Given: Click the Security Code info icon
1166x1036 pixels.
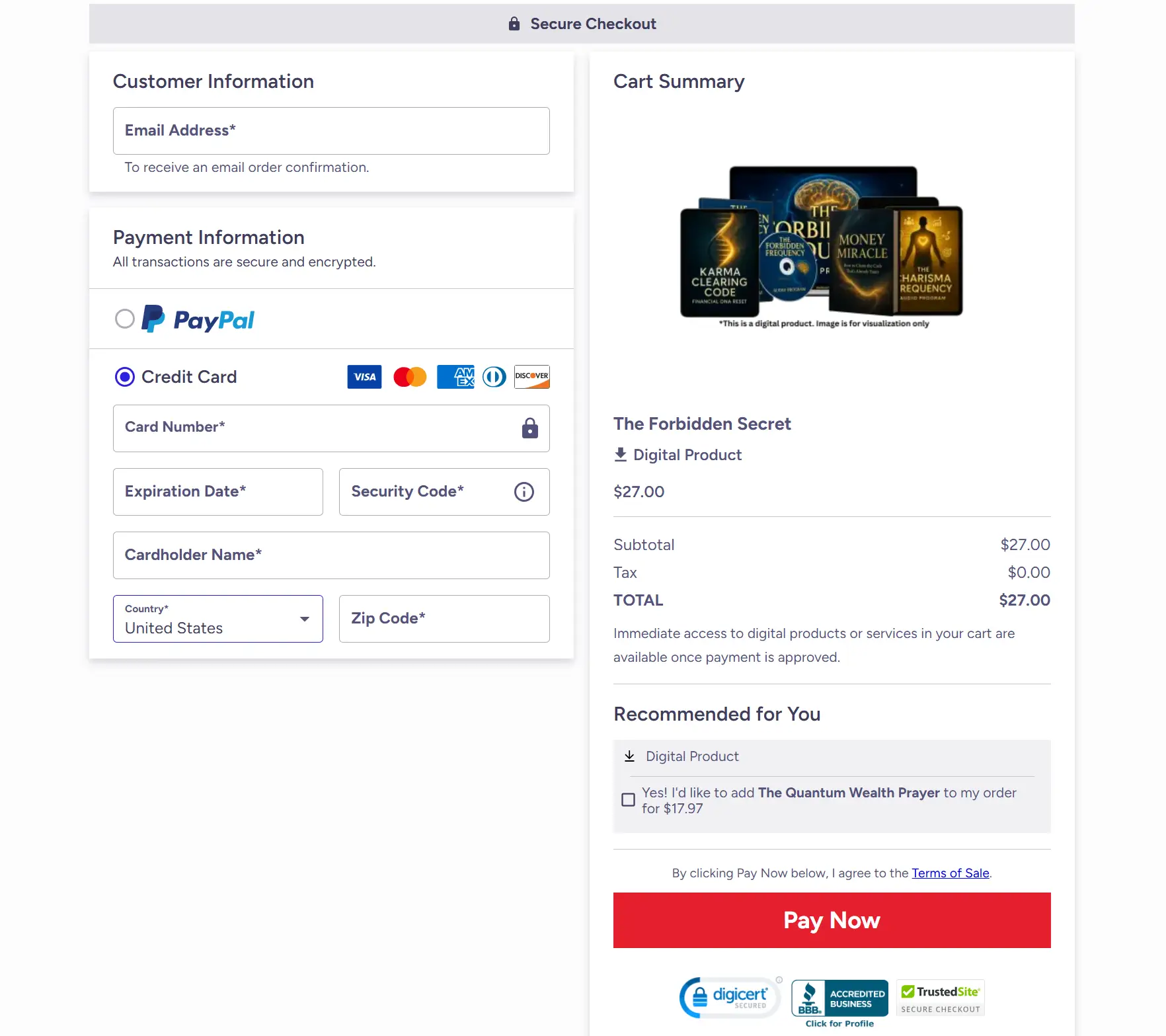Looking at the screenshot, I should point(524,491).
